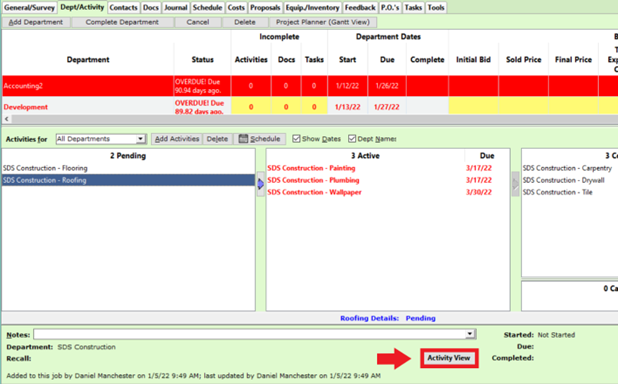Expand the Notes dropdown arrow
618x384 pixels.
click(x=470, y=334)
